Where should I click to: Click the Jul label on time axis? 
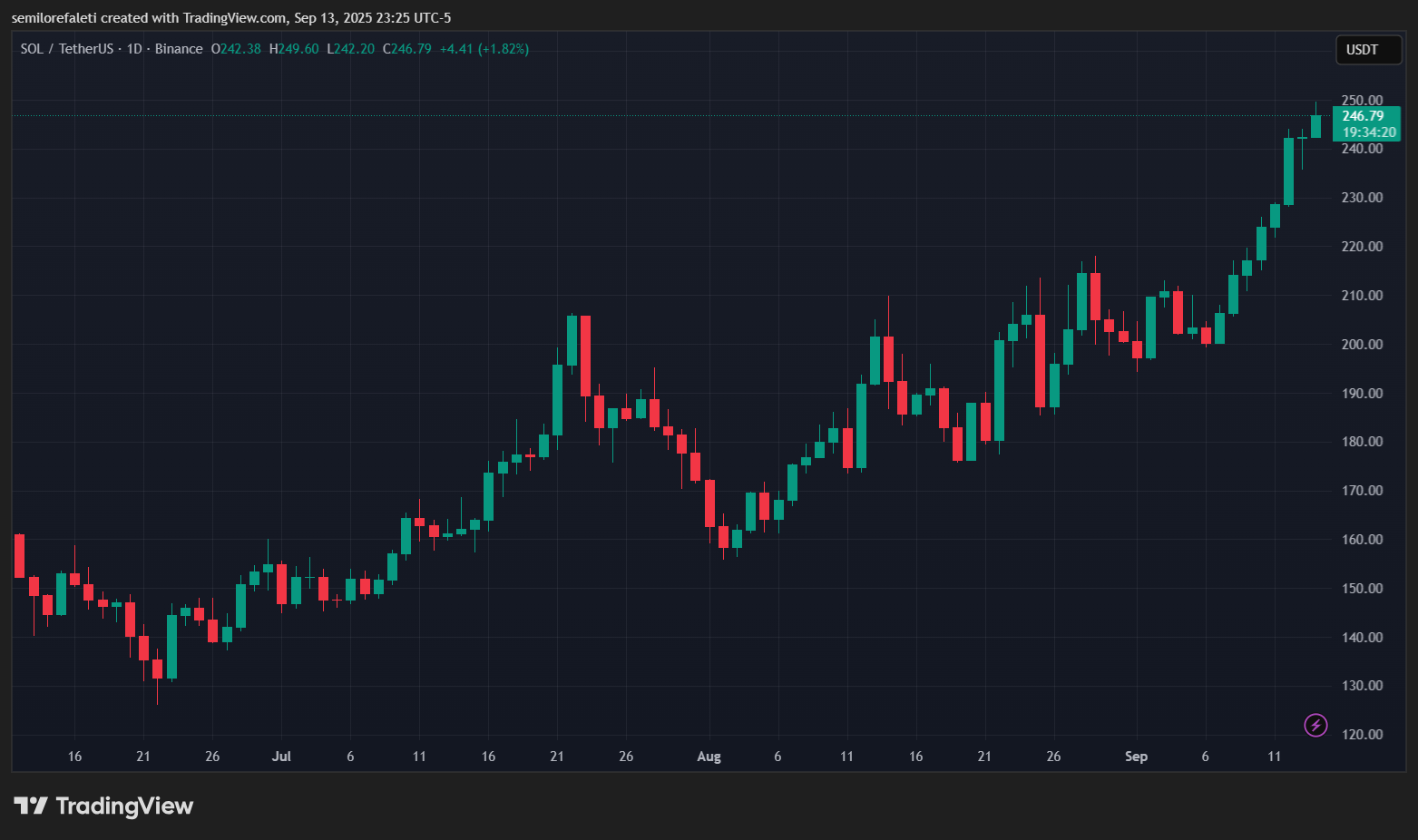[281, 757]
